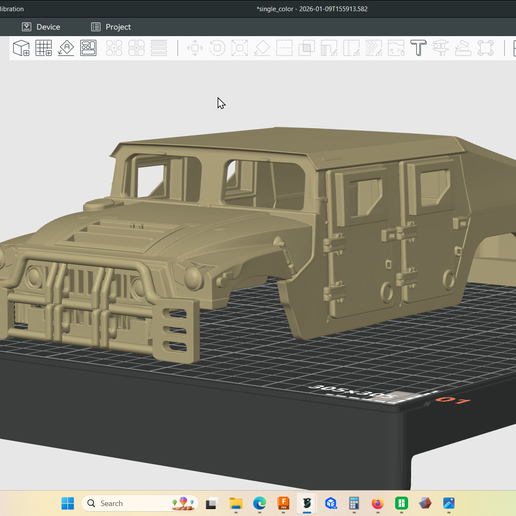
Task: Arrange all objects on the plate
Action: (x=88, y=48)
